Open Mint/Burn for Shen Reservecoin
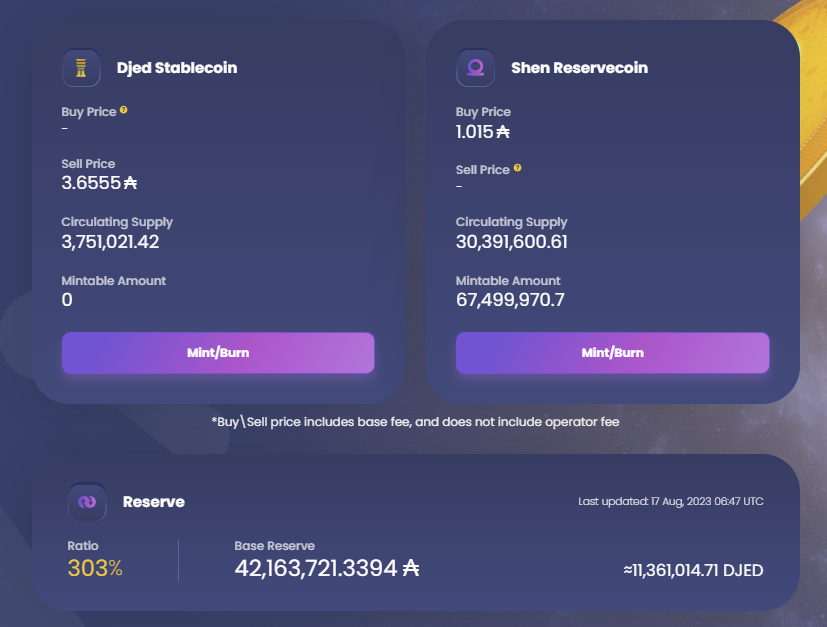 tap(612, 353)
